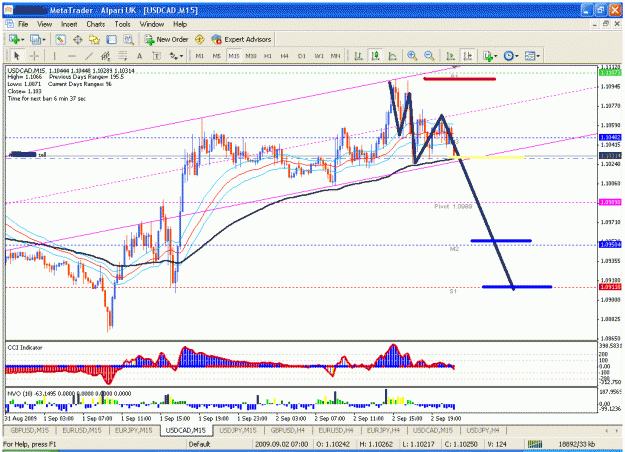Toggle chart auto scroll

click(x=450, y=56)
